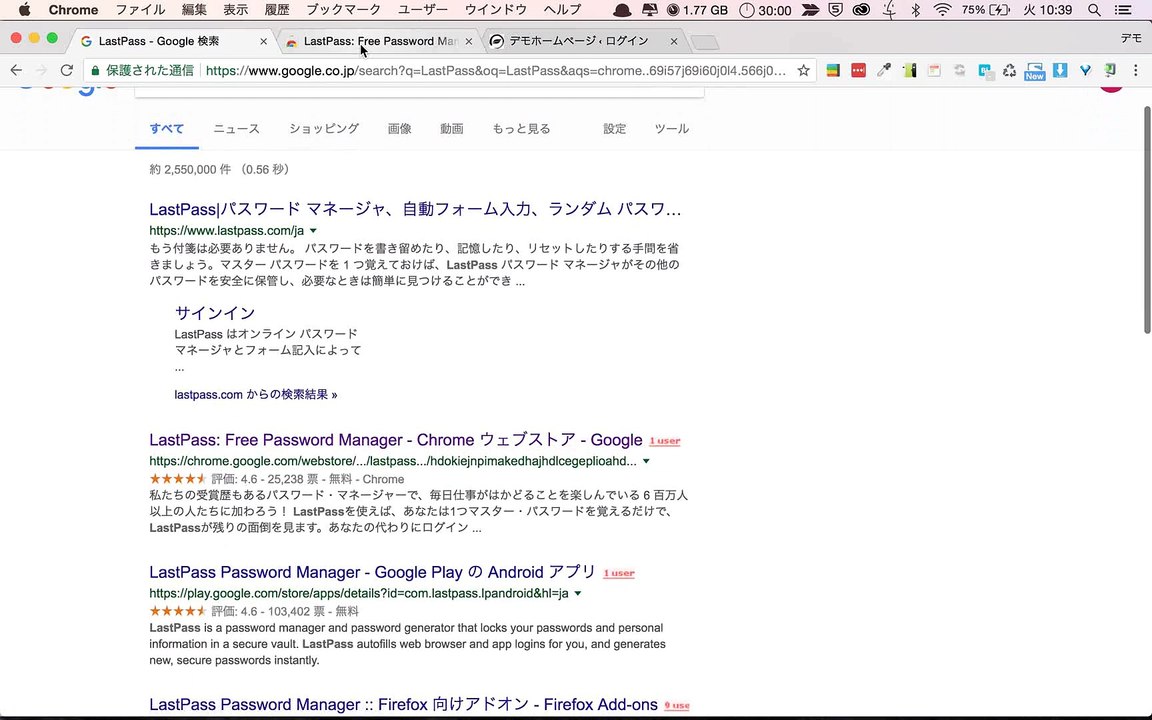The height and width of the screenshot is (720, 1152).
Task: Reload the current page
Action: pos(67,71)
